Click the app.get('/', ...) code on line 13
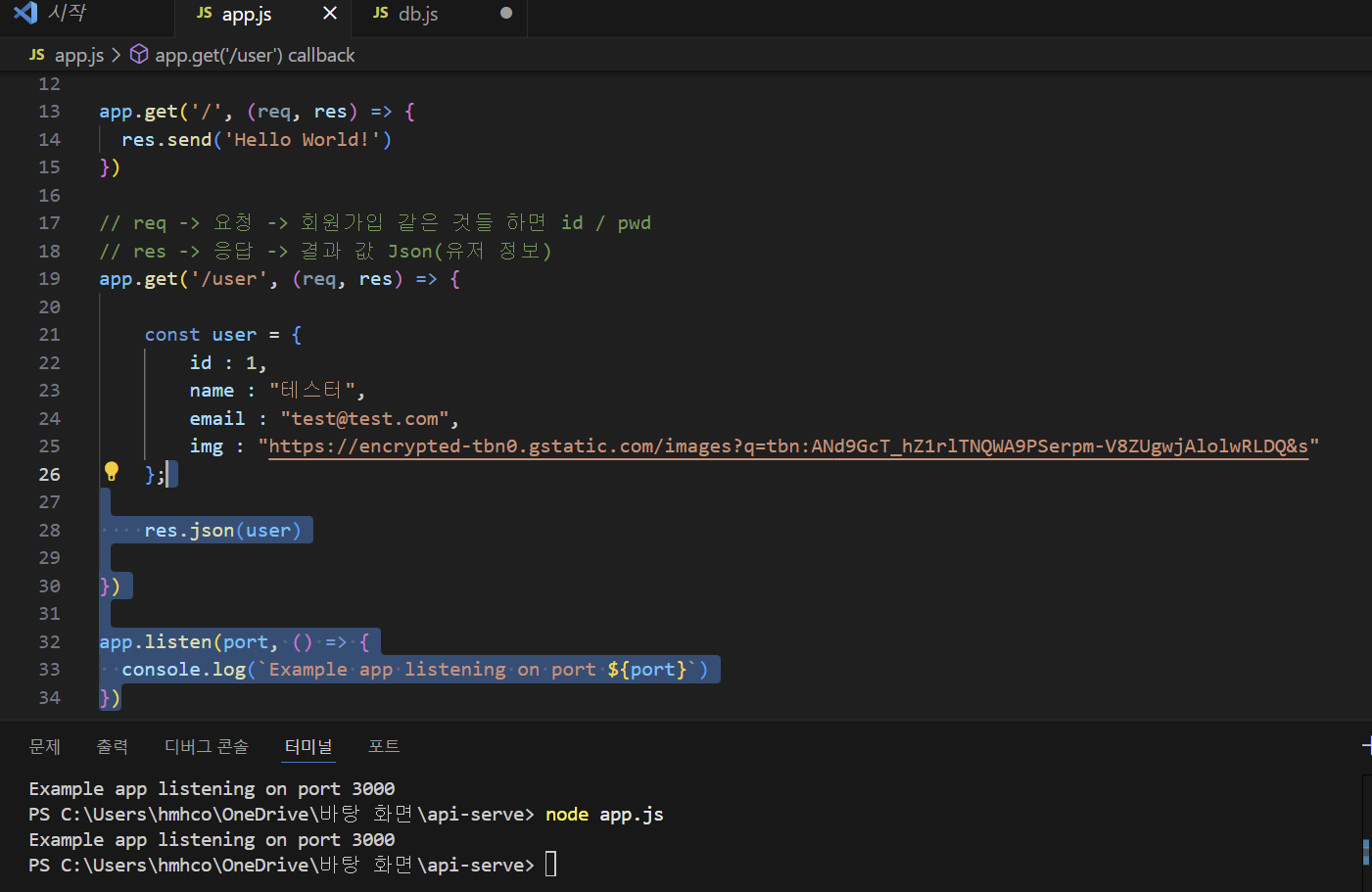The image size is (1372, 892). click(x=258, y=112)
